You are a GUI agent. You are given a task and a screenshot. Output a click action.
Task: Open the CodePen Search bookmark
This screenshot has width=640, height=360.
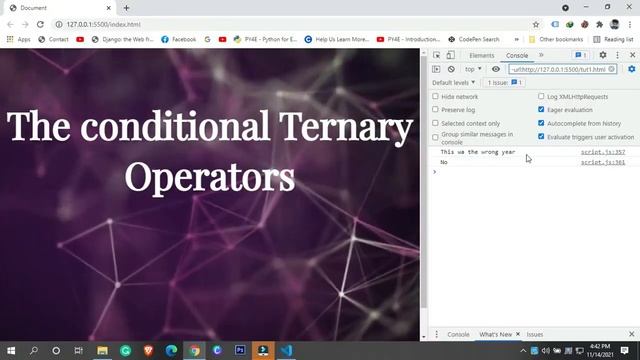[x=473, y=39]
